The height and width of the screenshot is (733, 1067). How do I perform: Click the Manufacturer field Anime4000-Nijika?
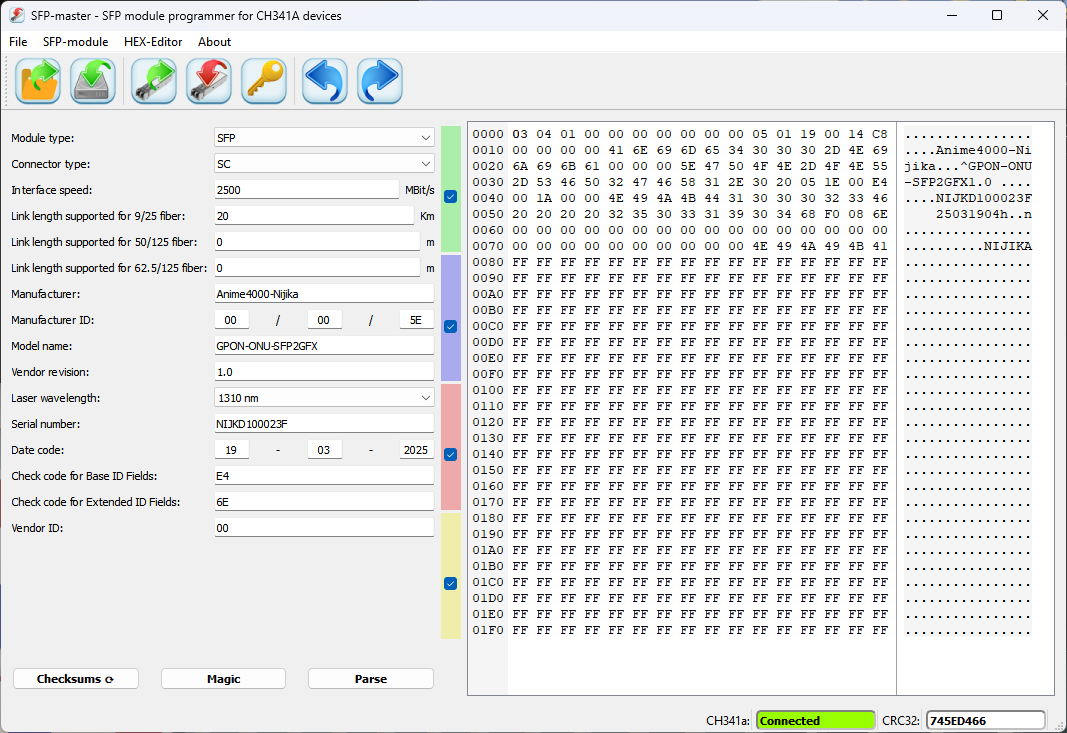coord(324,294)
